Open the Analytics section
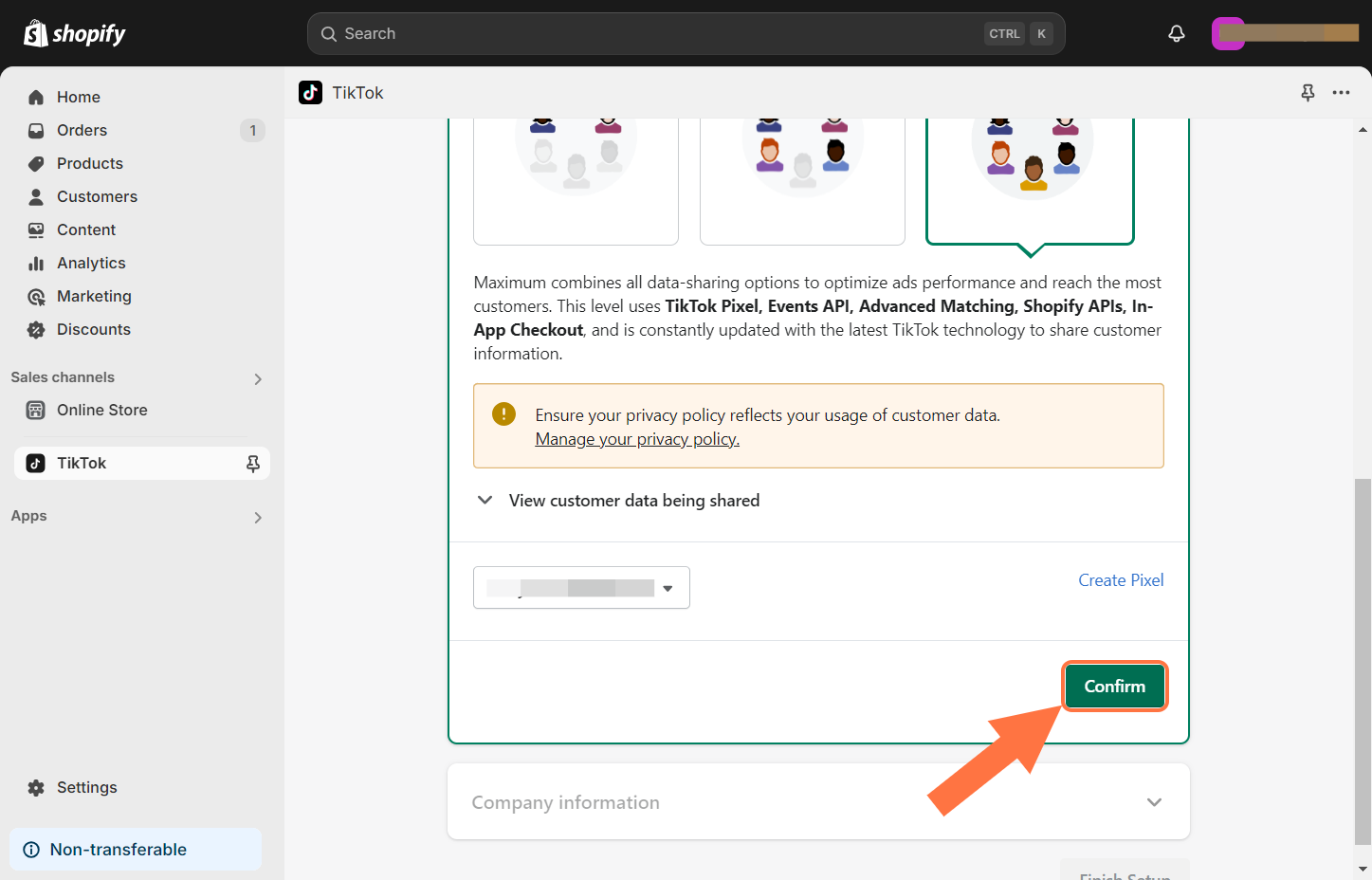The width and height of the screenshot is (1372, 880). (x=90, y=263)
